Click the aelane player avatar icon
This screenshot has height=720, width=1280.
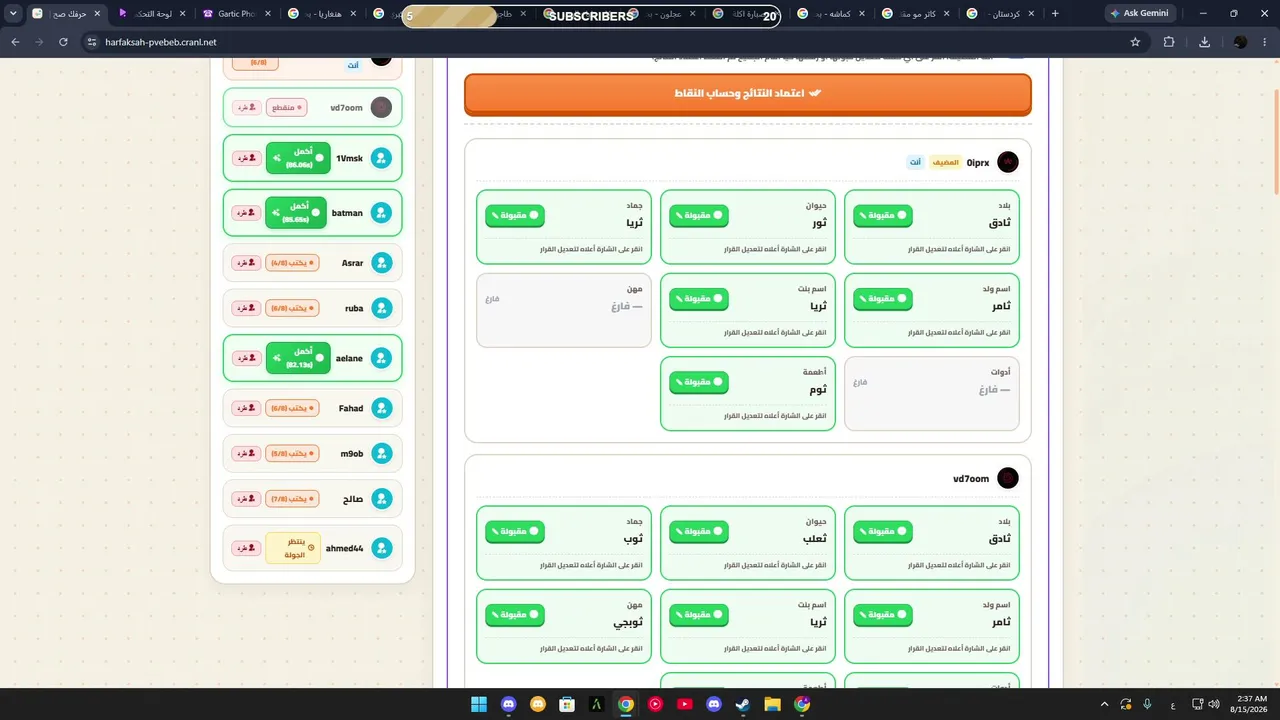point(381,358)
